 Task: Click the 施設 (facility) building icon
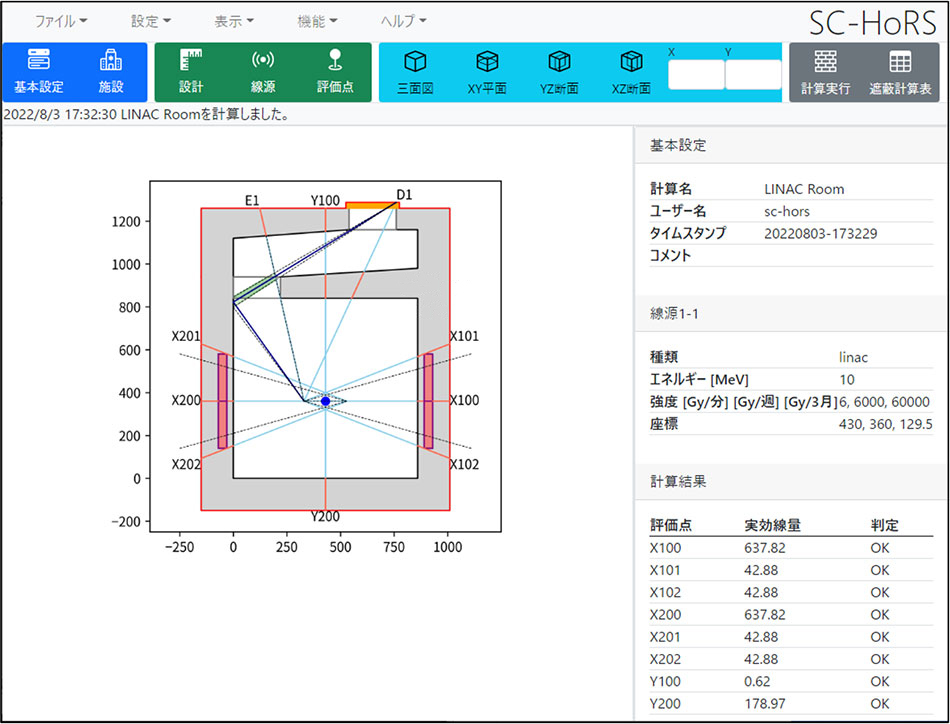pyautogui.click(x=111, y=72)
